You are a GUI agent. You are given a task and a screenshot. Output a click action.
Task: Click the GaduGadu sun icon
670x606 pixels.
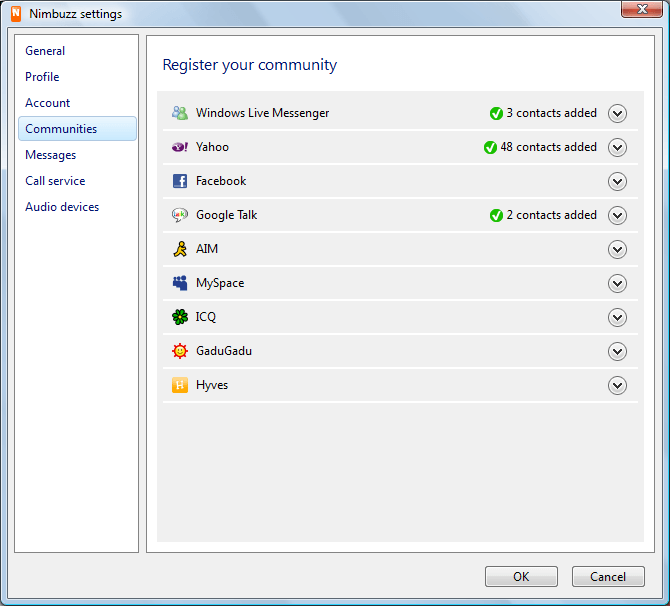(x=180, y=351)
